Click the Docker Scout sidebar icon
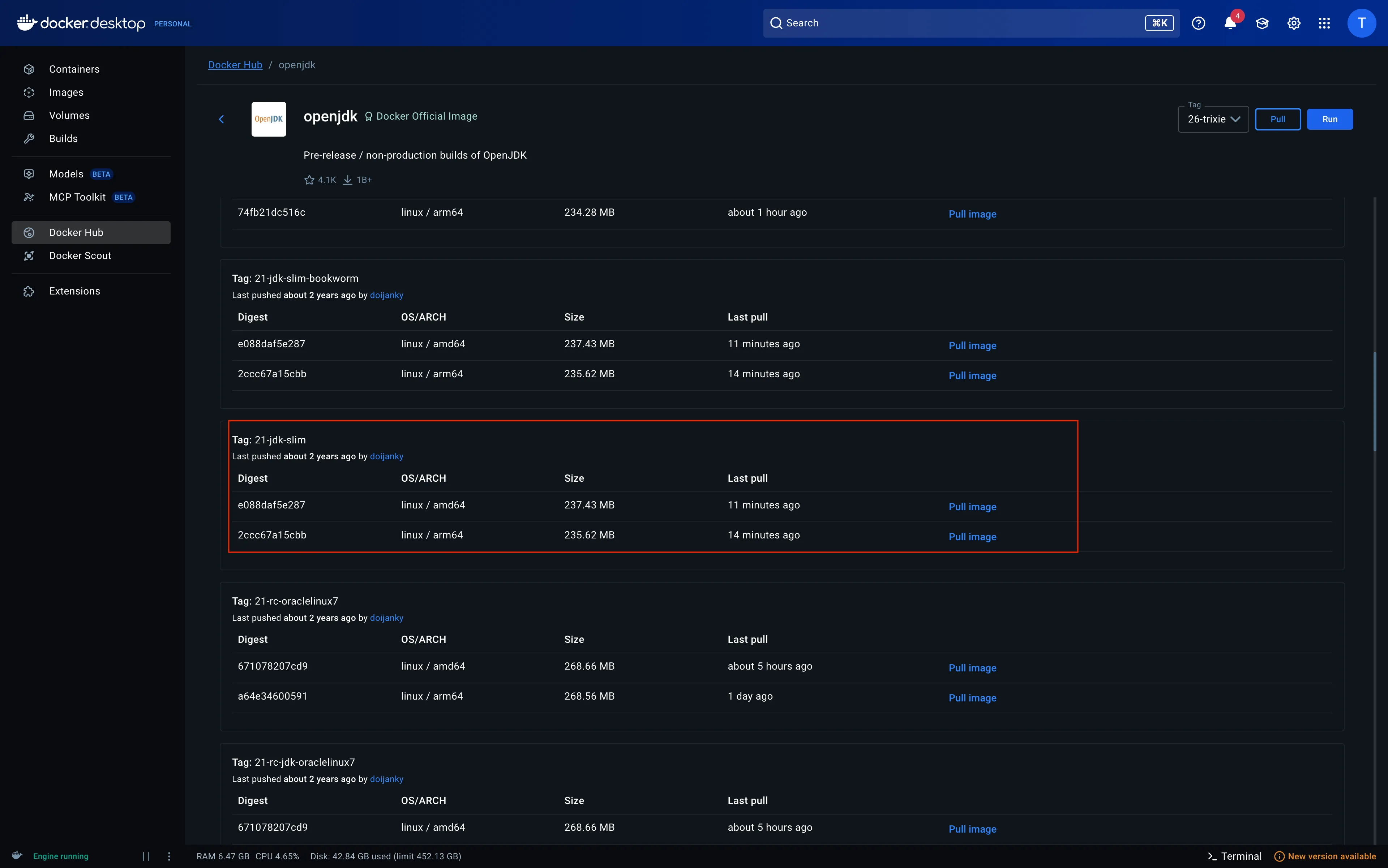The image size is (1388, 868). (x=29, y=255)
